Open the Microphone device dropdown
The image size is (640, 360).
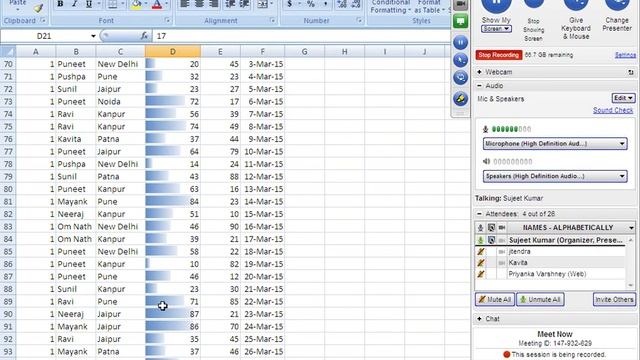tap(555, 144)
